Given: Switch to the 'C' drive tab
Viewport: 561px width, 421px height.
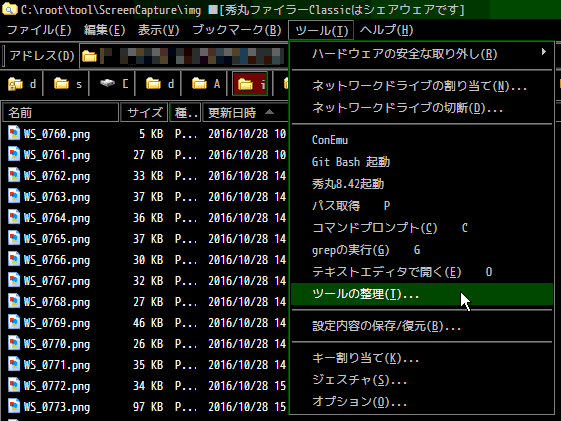Looking at the screenshot, I should [x=114, y=84].
